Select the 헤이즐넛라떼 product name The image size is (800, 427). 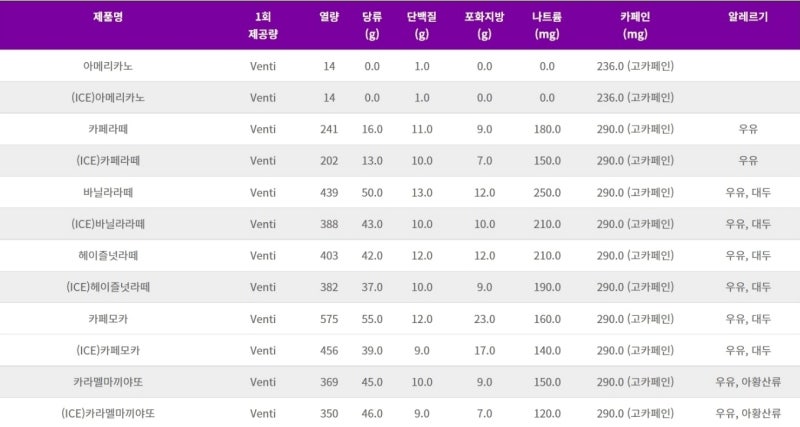click(x=108, y=256)
